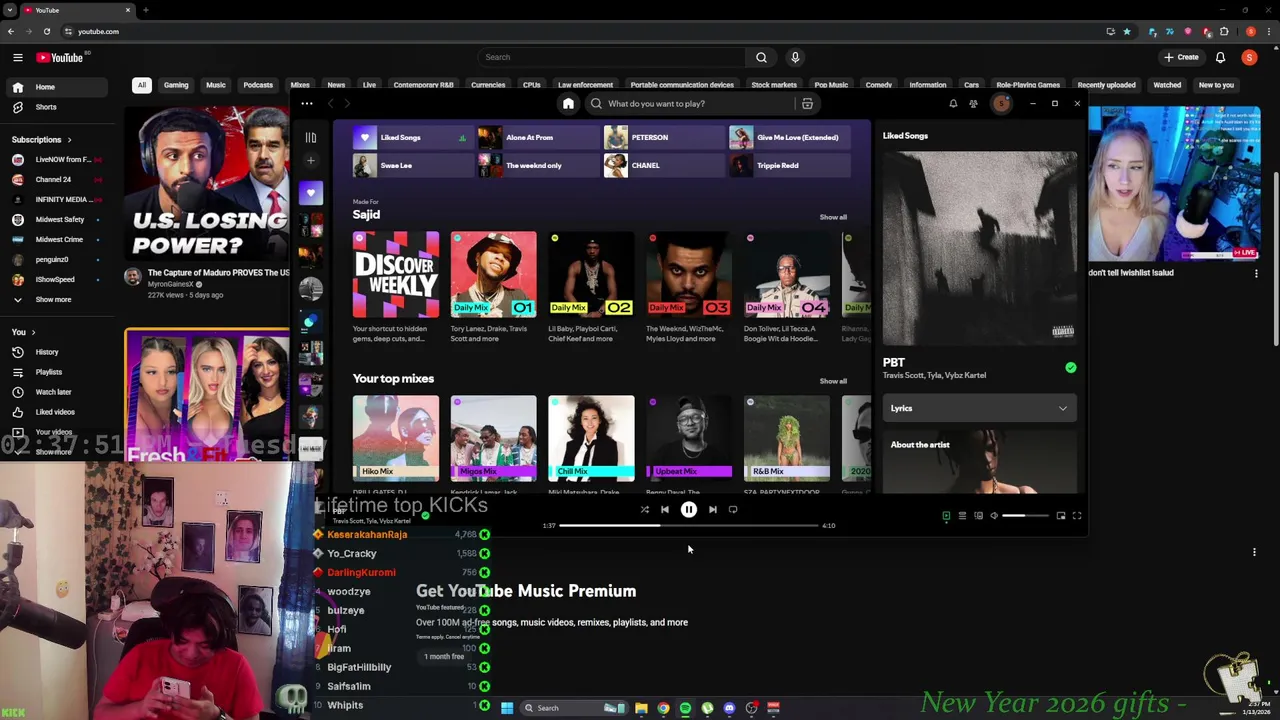This screenshot has height=720, width=1280.
Task: Click the YouTube Search input field
Action: point(612,57)
